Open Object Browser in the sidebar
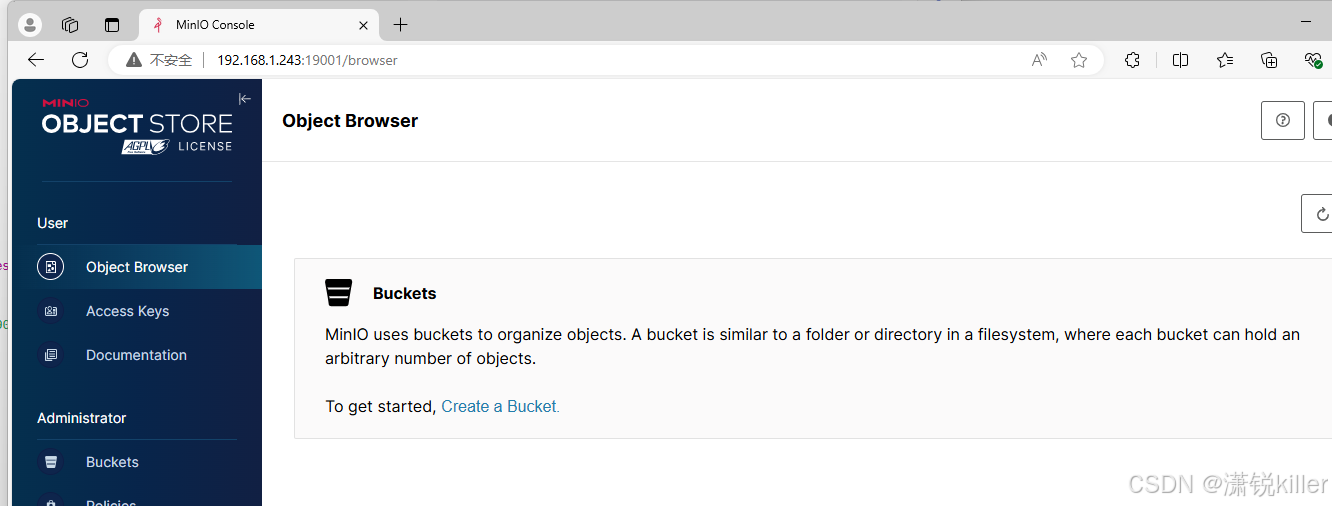This screenshot has width=1332, height=506. (136, 267)
